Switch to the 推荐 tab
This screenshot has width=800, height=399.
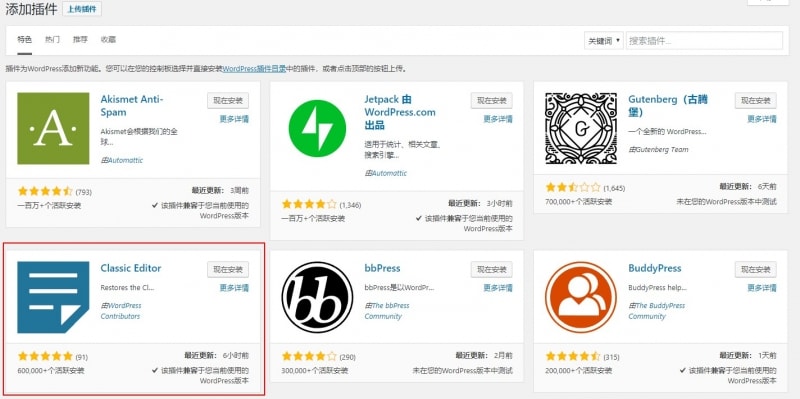pyautogui.click(x=80, y=40)
